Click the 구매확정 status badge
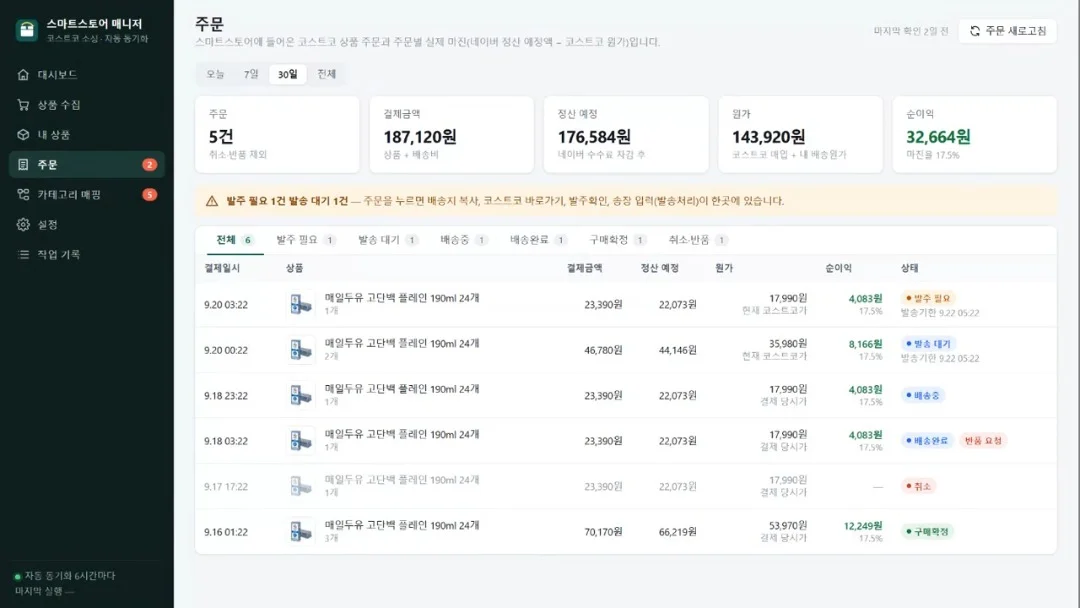Screen dimensions: 1080x608 coord(927,532)
